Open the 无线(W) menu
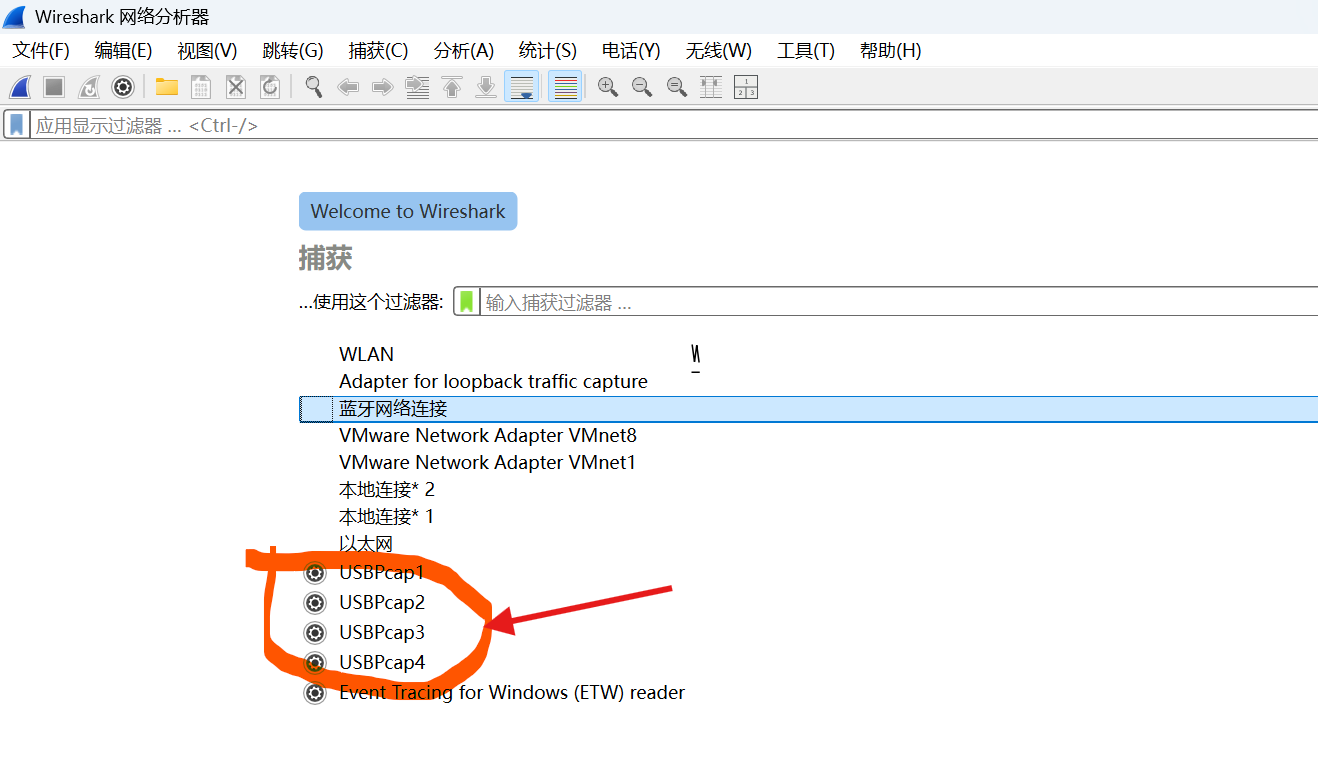 (x=719, y=50)
